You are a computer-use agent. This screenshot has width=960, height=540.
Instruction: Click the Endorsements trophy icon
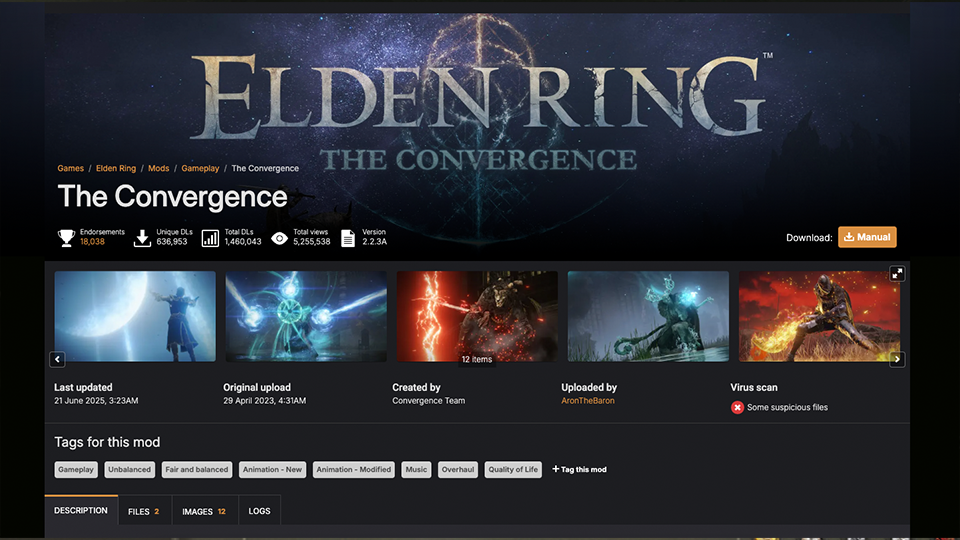66,238
